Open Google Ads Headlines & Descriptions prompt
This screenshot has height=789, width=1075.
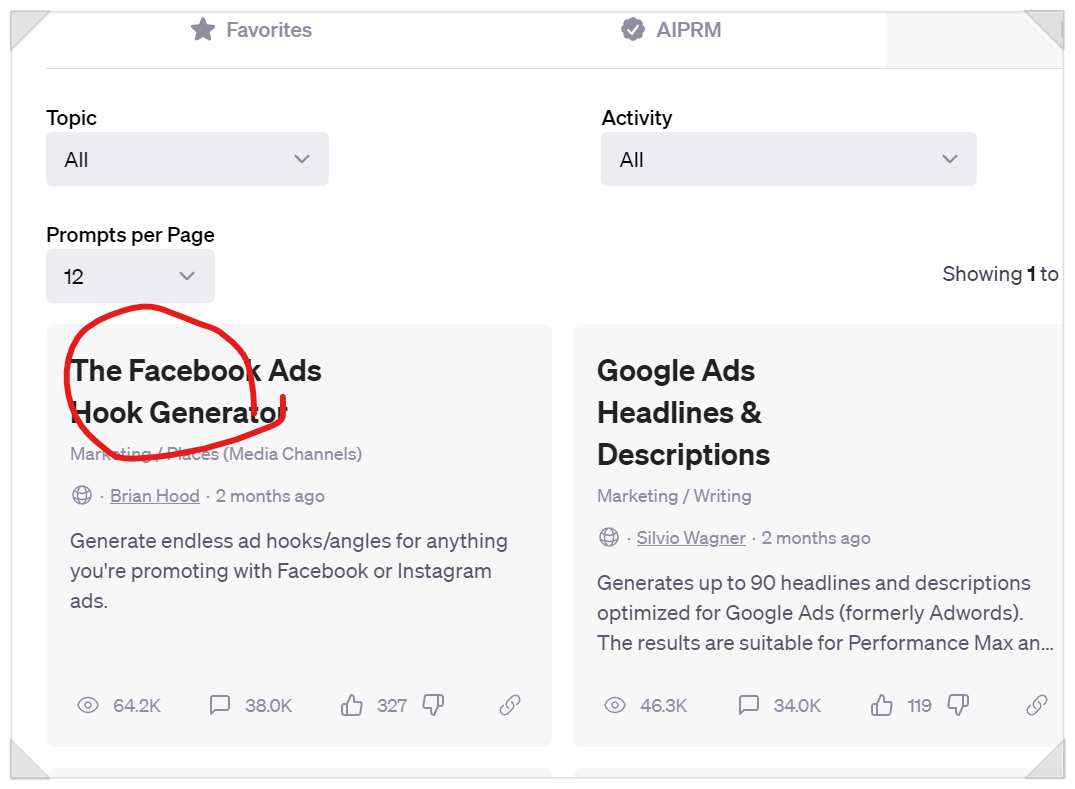coord(683,412)
